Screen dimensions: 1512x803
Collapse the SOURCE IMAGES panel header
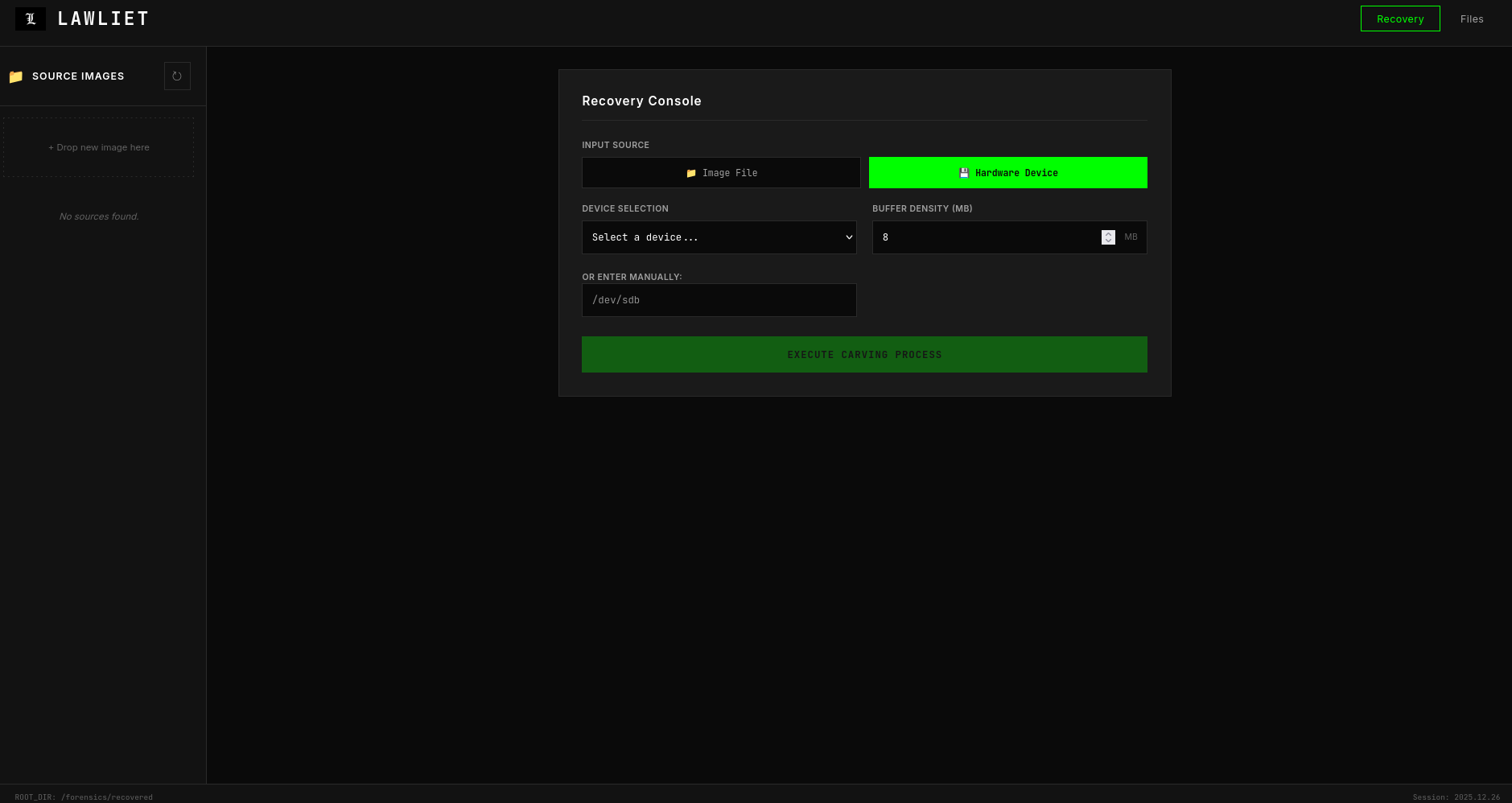pos(78,76)
